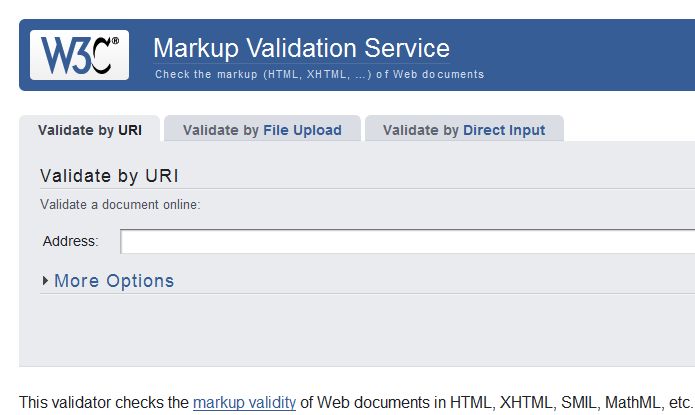Click the 'Validate a document online:' text

pyautogui.click(x=120, y=205)
